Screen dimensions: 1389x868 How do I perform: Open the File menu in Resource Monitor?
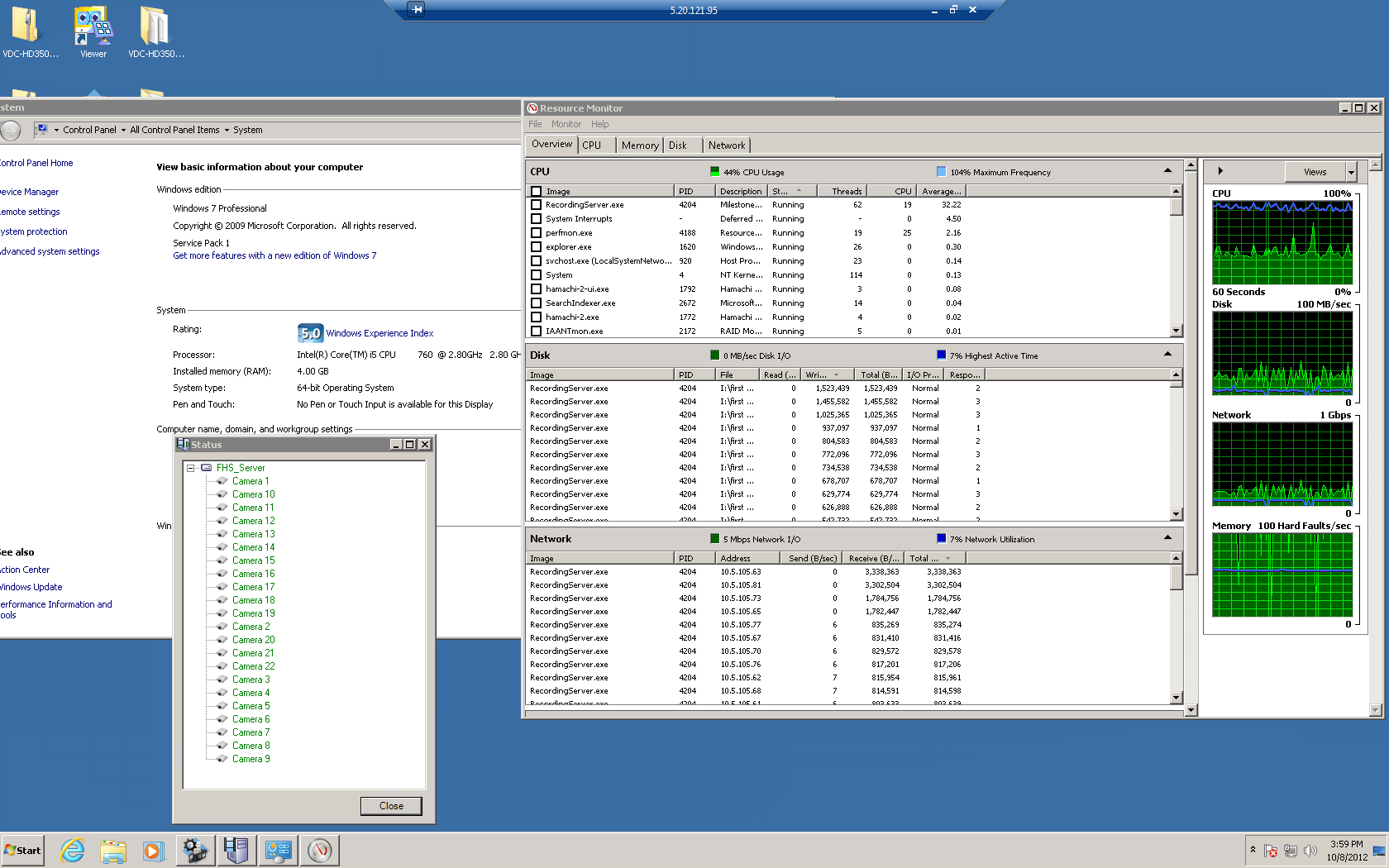535,124
